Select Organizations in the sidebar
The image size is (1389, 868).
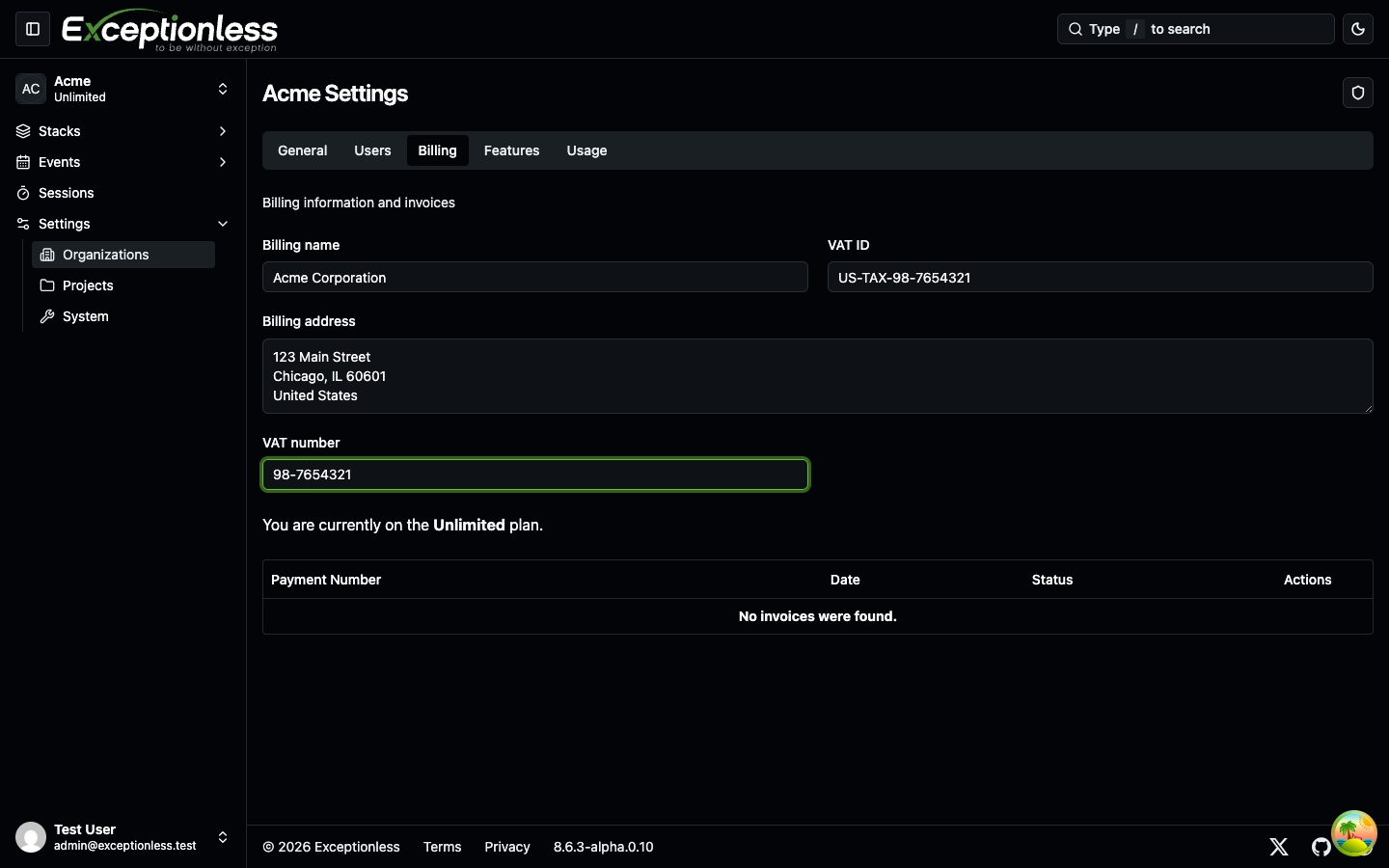pyautogui.click(x=123, y=255)
